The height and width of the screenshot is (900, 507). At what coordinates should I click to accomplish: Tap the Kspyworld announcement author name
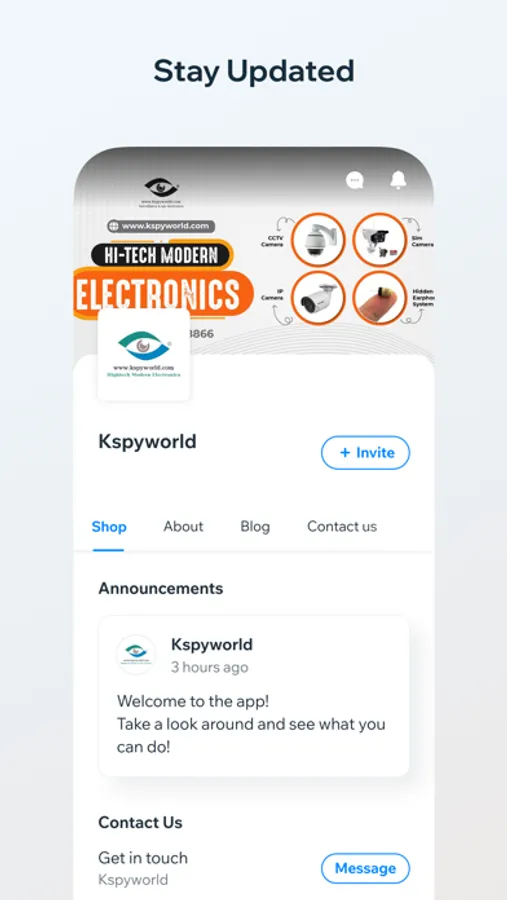point(212,645)
